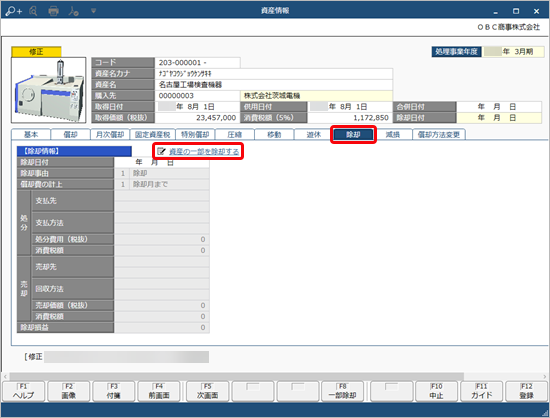
Task: Click the horizontal scrollbar's left arrow
Action: point(5,377)
